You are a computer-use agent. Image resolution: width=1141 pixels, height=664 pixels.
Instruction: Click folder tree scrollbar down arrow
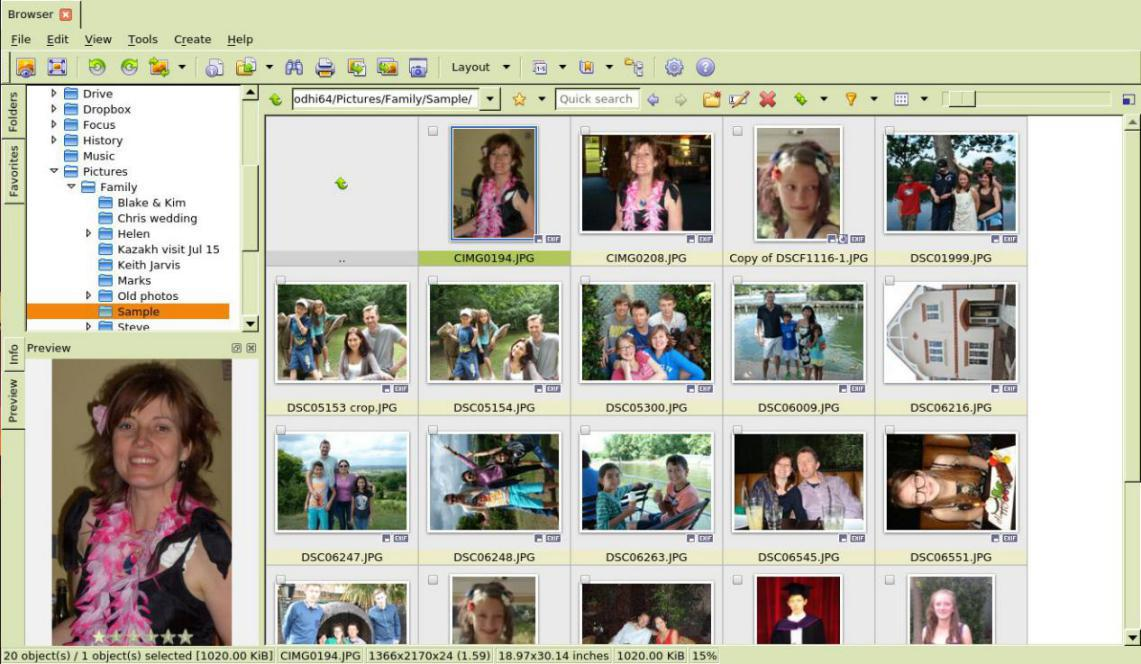(250, 323)
